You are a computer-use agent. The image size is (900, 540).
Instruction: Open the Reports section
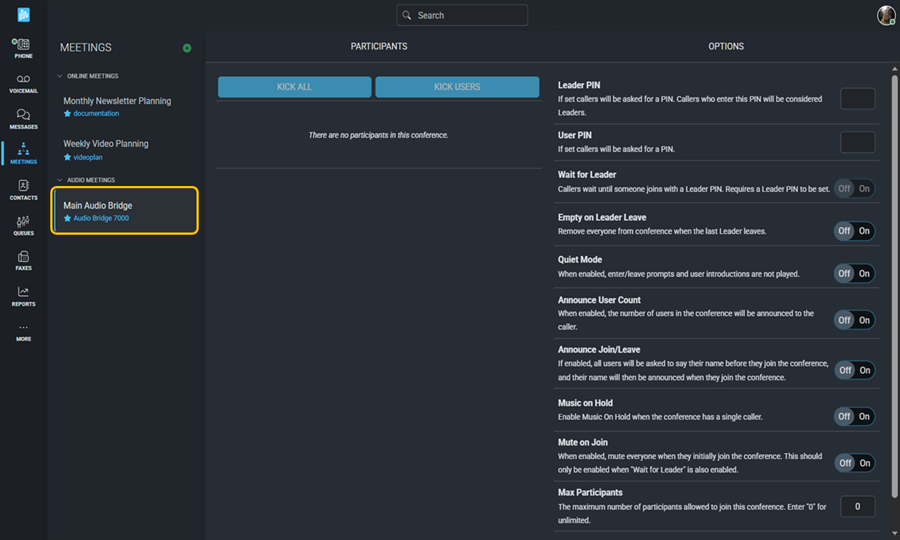click(23, 296)
